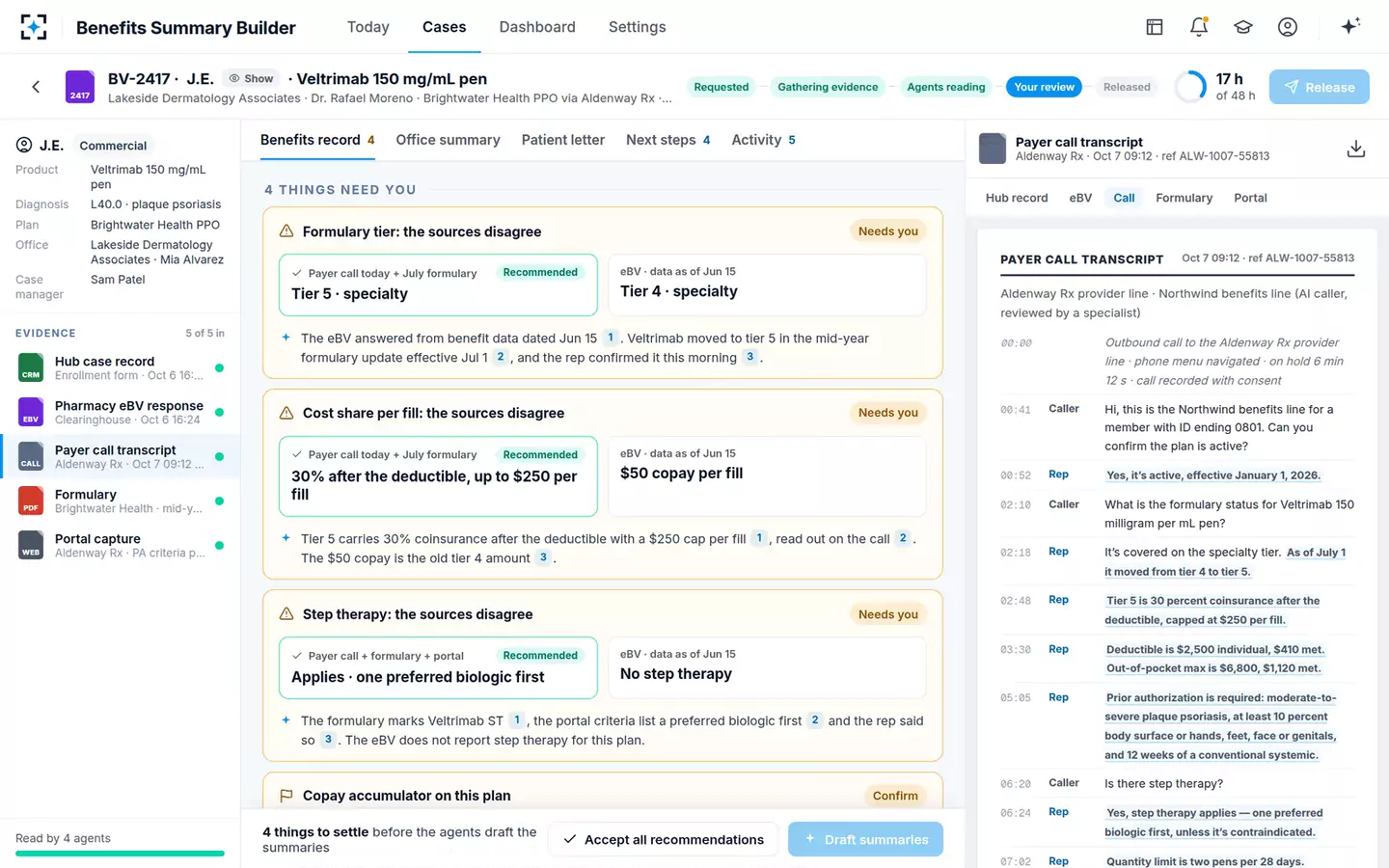Click the Hub case record CRM icon
Screen dimensions: 1389x868
pos(31,367)
